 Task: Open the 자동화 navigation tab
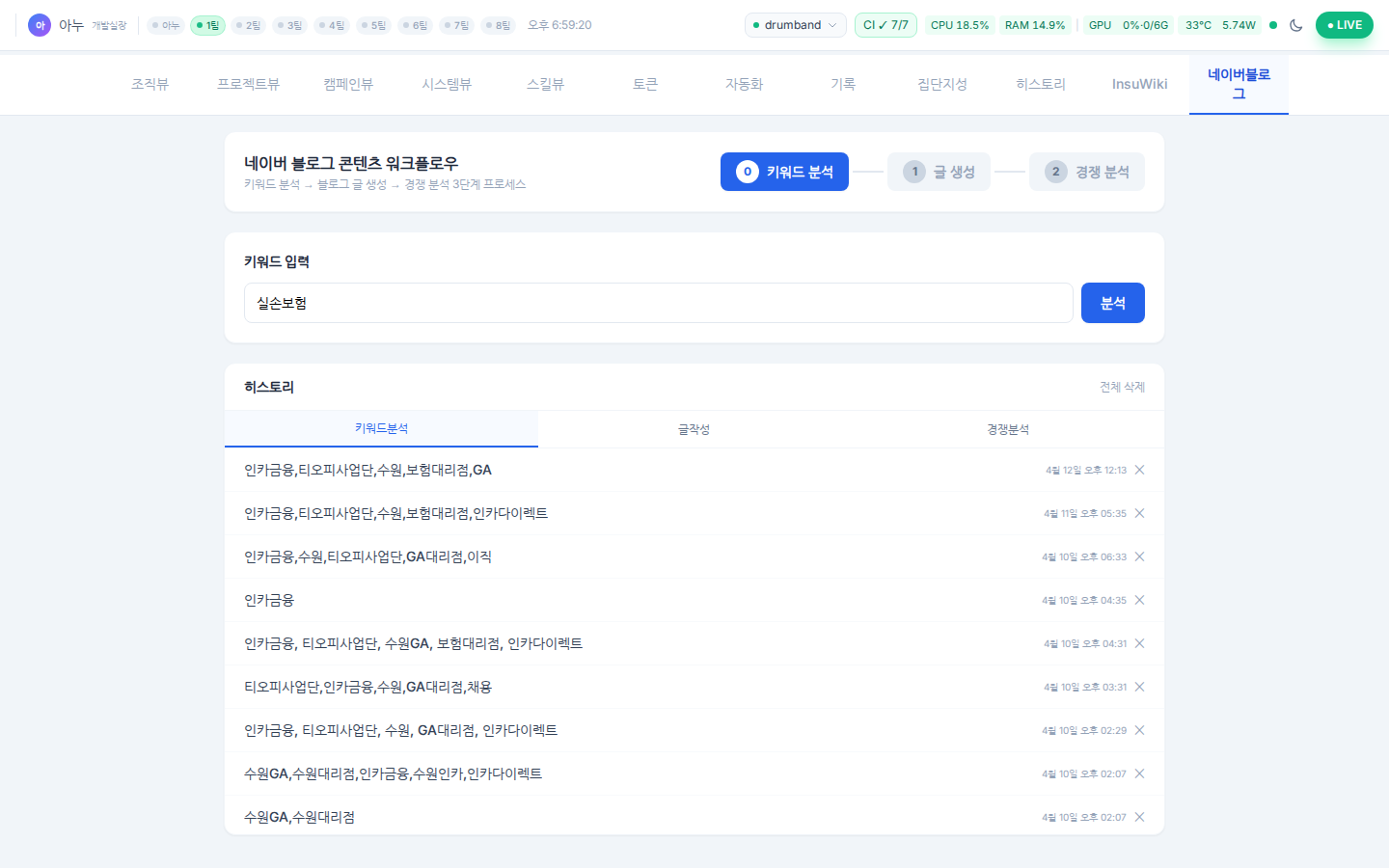coord(744,85)
